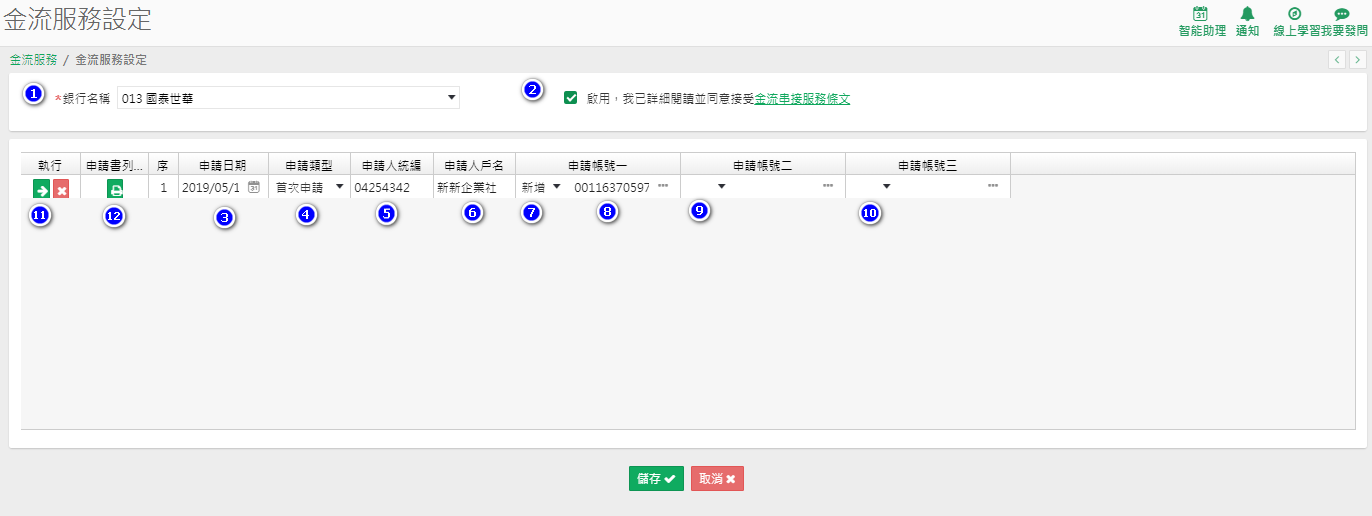Click account number 00116370597 field

coord(611,188)
